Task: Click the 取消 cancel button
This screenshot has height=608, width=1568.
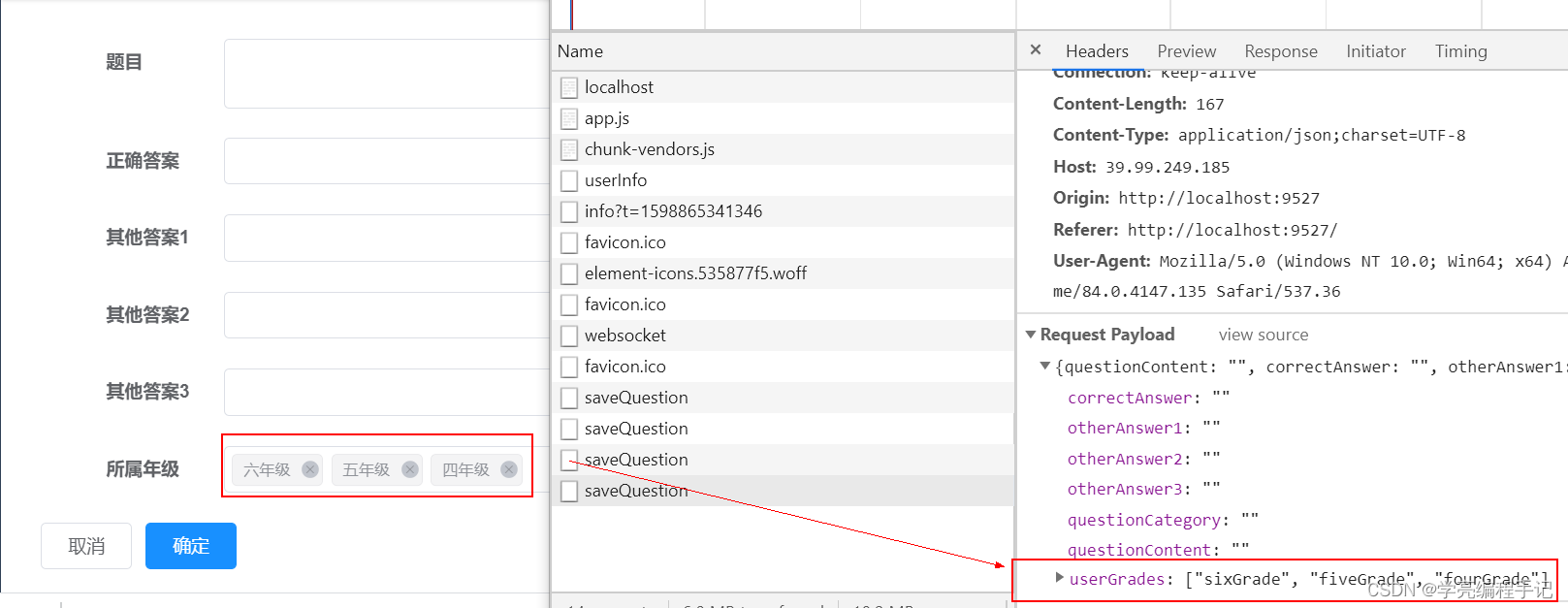Action: click(x=86, y=546)
